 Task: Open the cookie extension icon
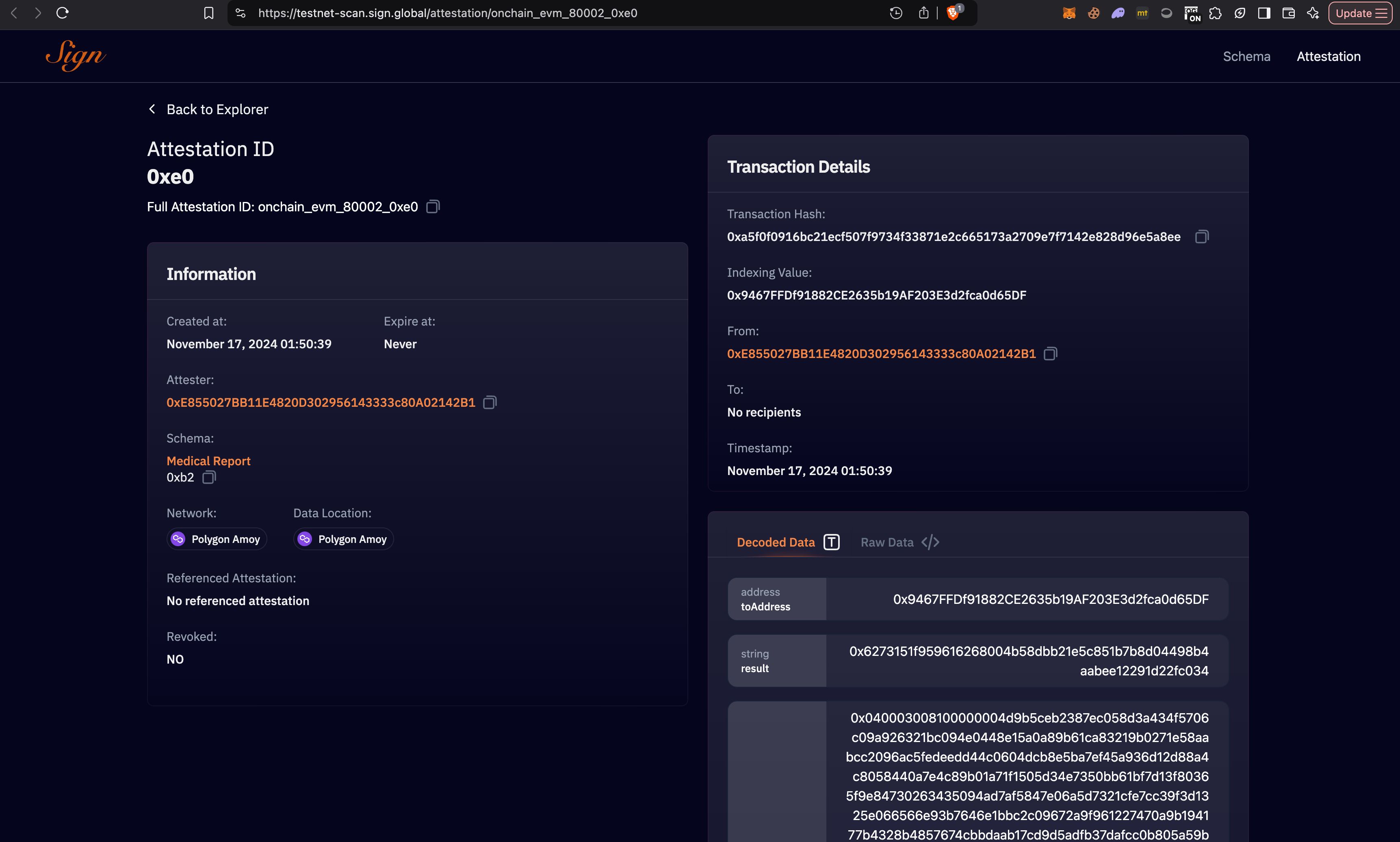click(1093, 13)
